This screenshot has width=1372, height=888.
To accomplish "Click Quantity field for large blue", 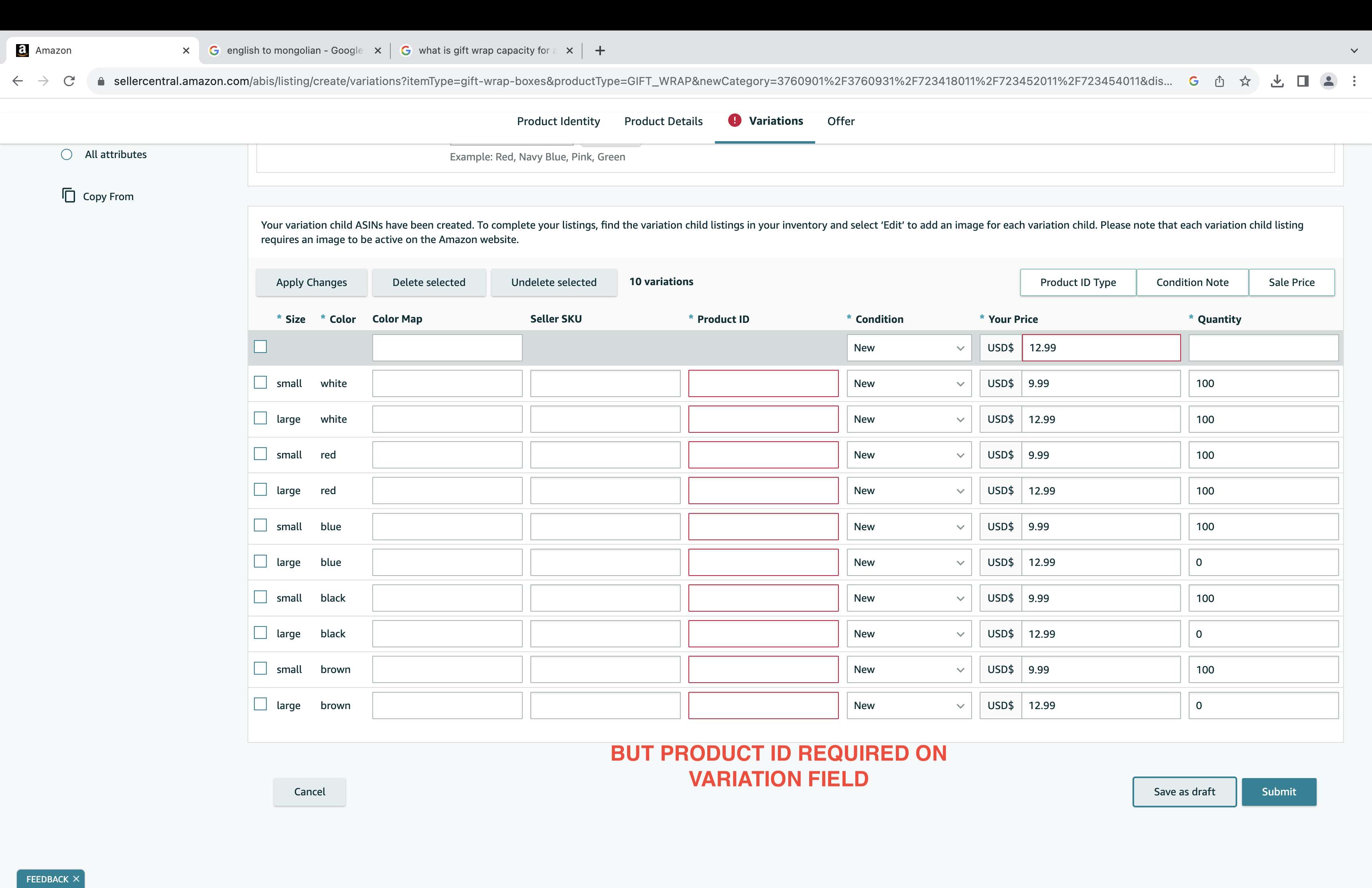I will pos(1263,562).
